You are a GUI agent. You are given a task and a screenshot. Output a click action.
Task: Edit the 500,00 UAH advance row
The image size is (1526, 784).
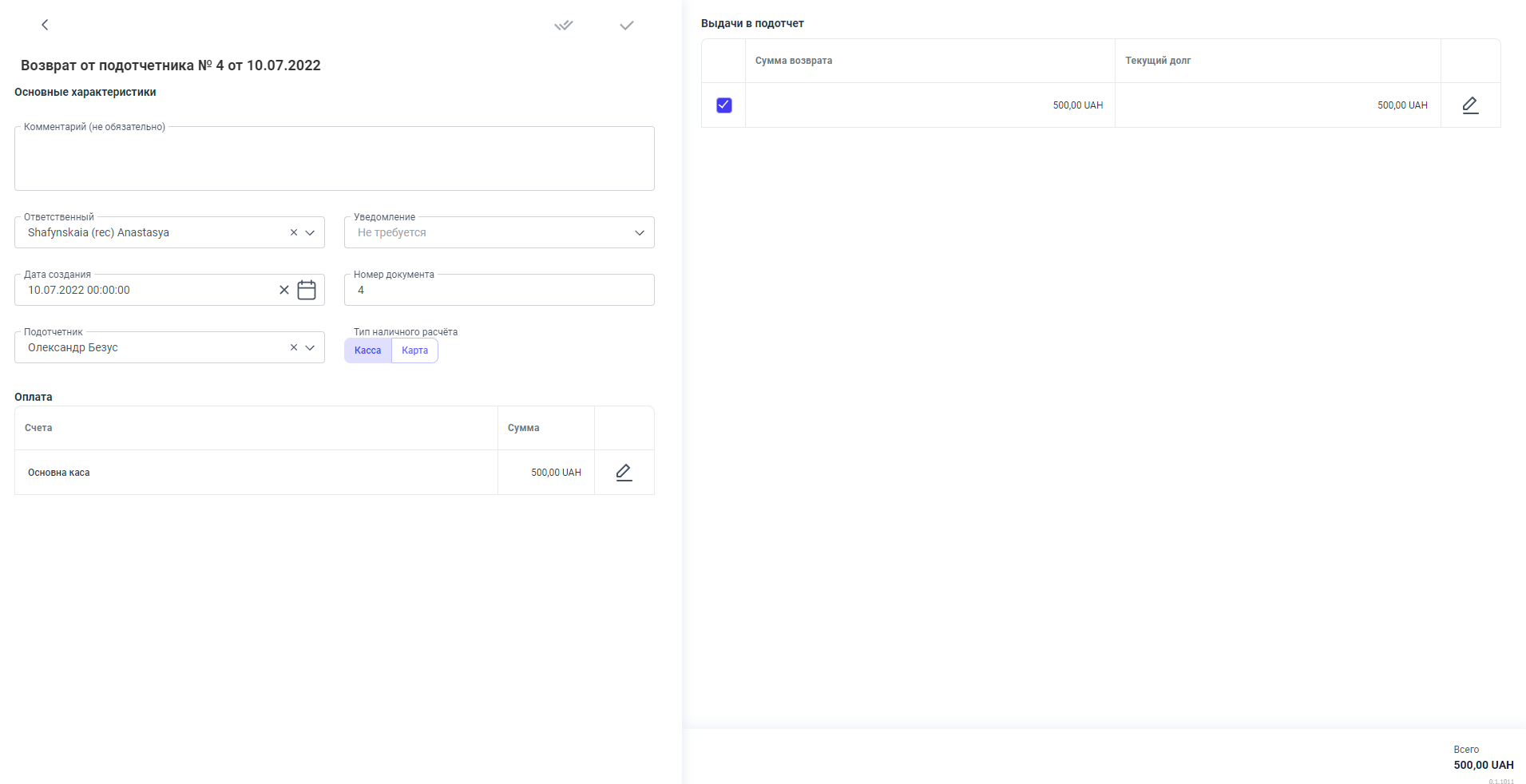[x=1470, y=105]
